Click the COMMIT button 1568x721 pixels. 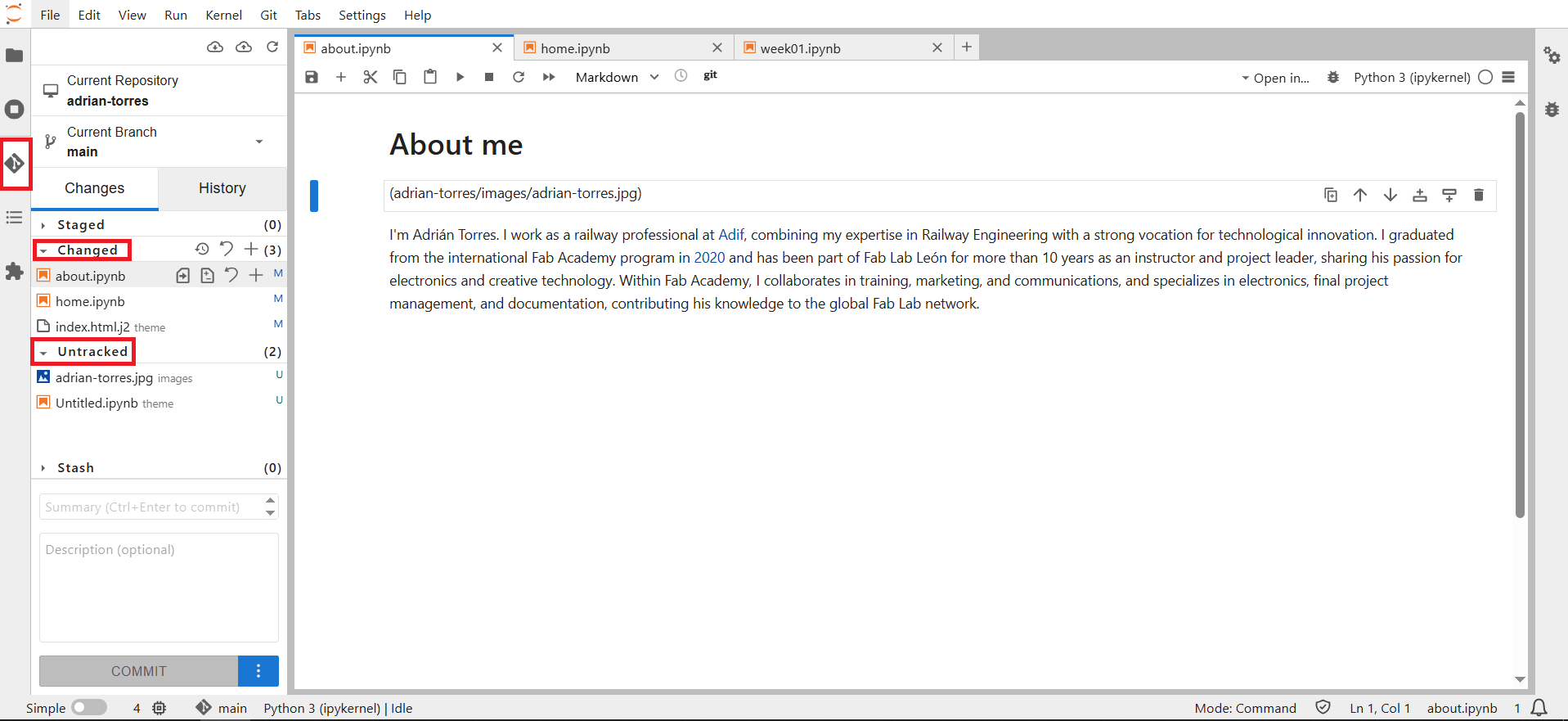click(x=139, y=671)
